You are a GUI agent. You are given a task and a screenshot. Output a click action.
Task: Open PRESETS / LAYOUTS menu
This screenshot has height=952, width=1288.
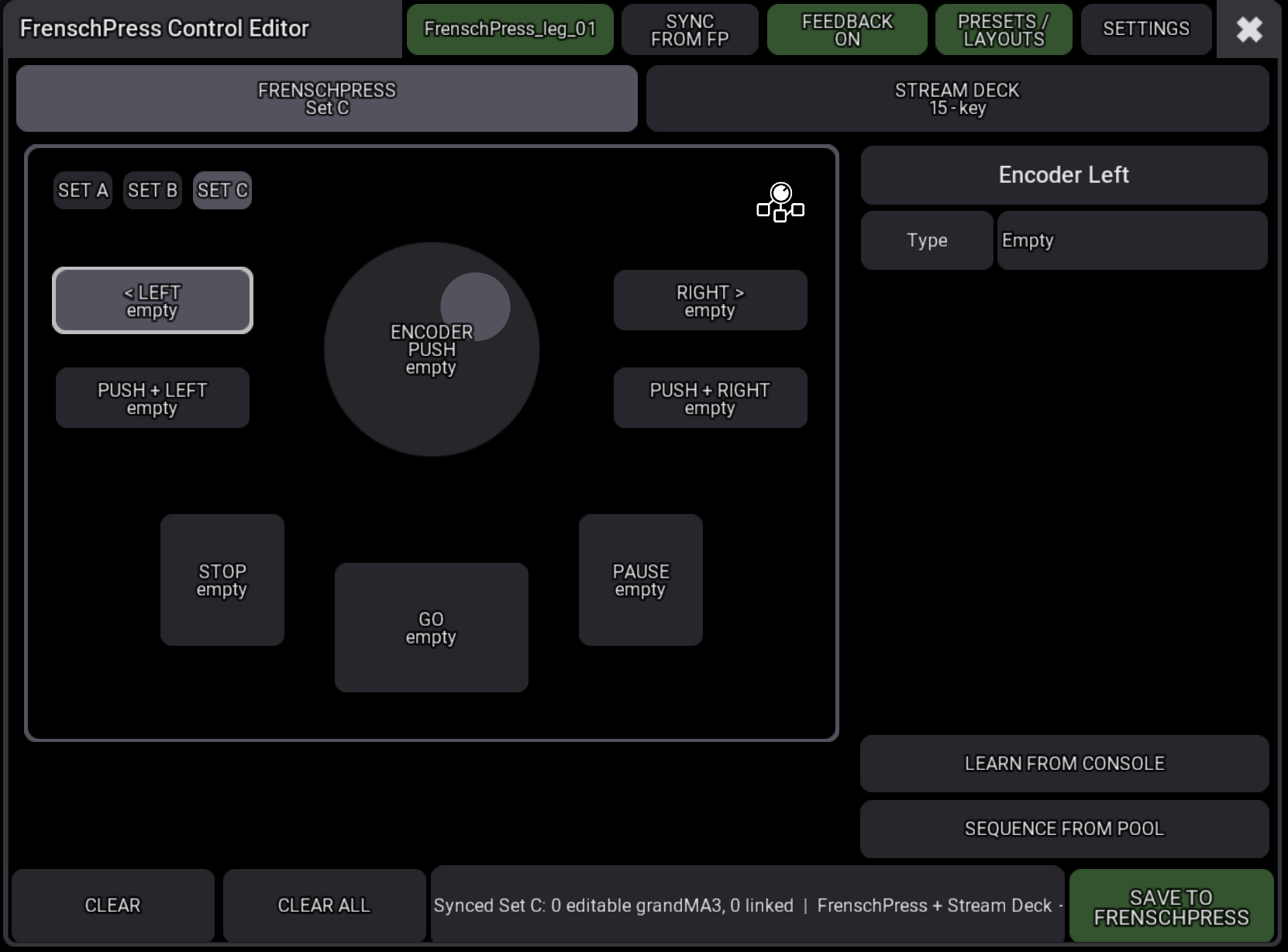click(x=1004, y=29)
